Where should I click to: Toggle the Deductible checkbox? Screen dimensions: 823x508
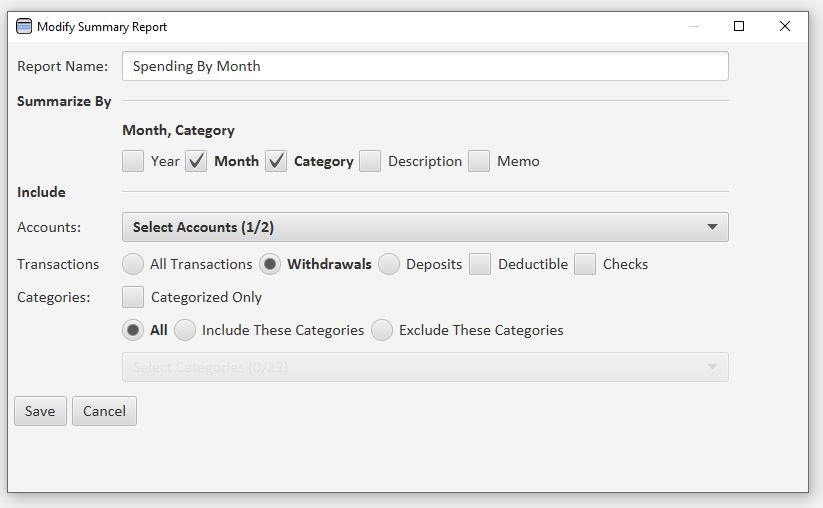[x=480, y=264]
